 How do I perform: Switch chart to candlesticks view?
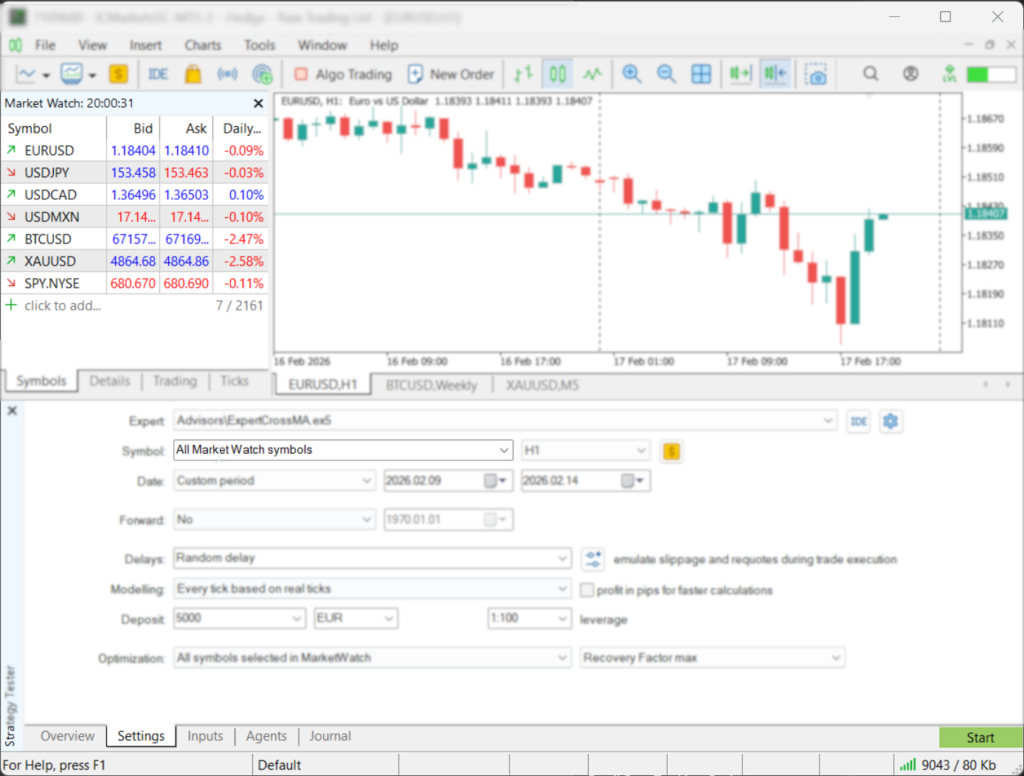558,73
